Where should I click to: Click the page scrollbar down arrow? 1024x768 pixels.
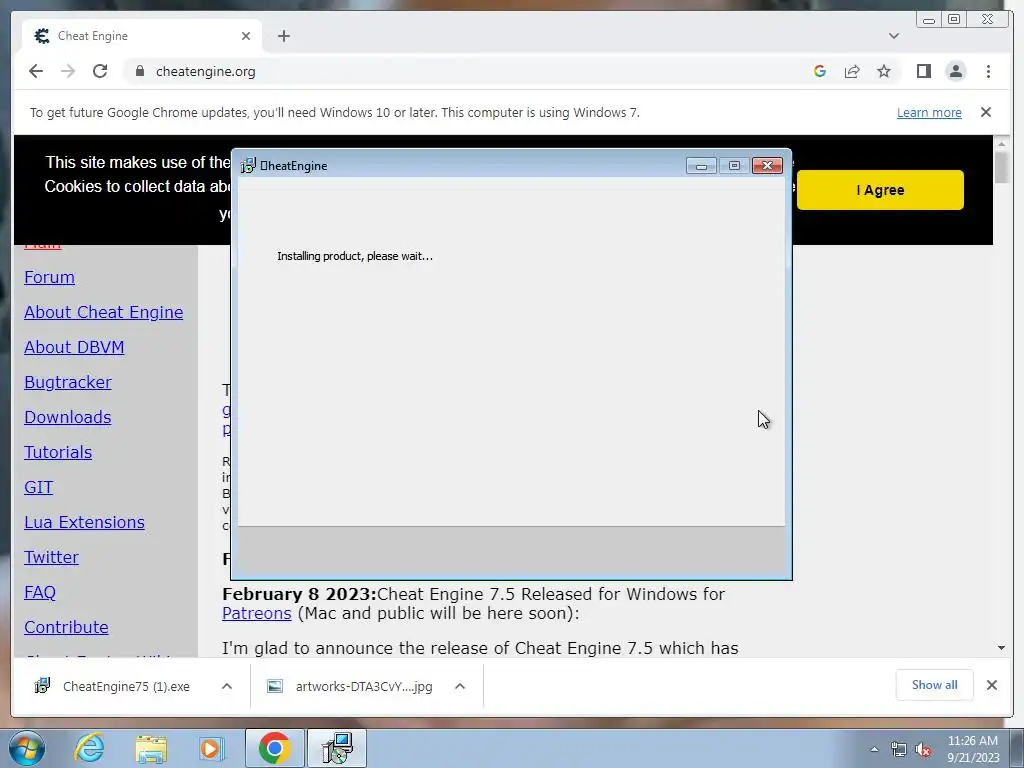(x=1001, y=648)
